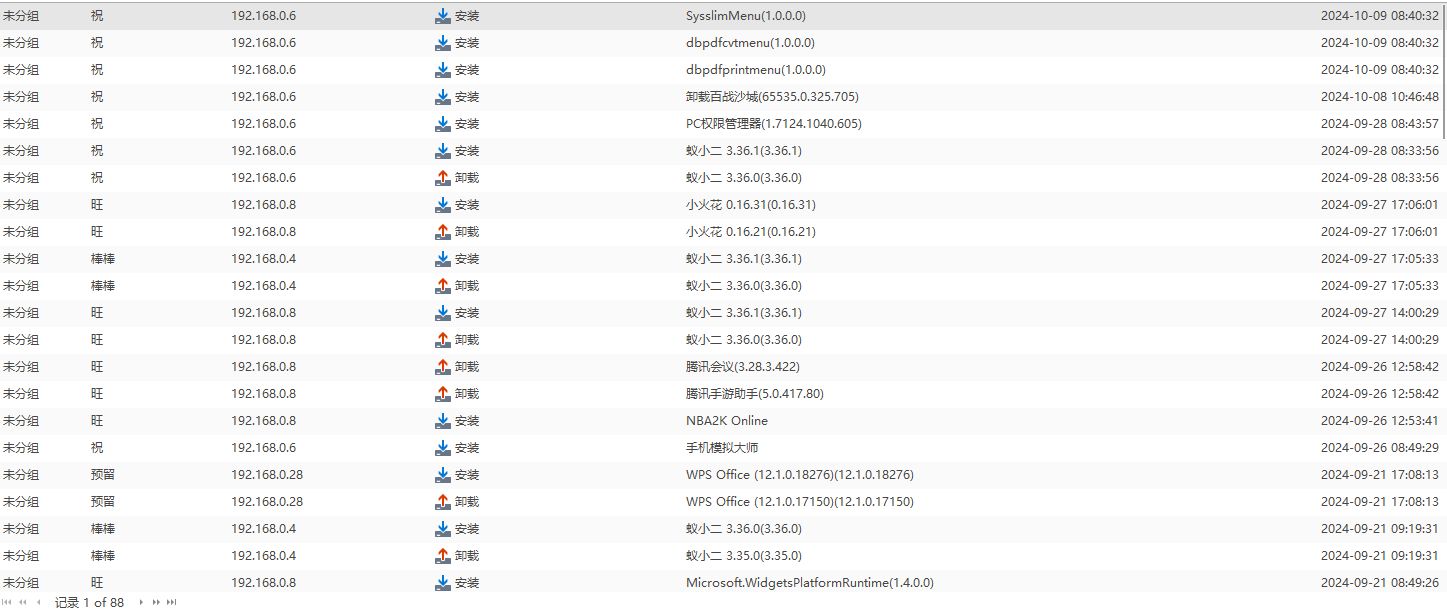Screen dimensions: 1447x612
Task: Select the 腾讯会议(3.28.3.422) cell
Action: click(743, 367)
